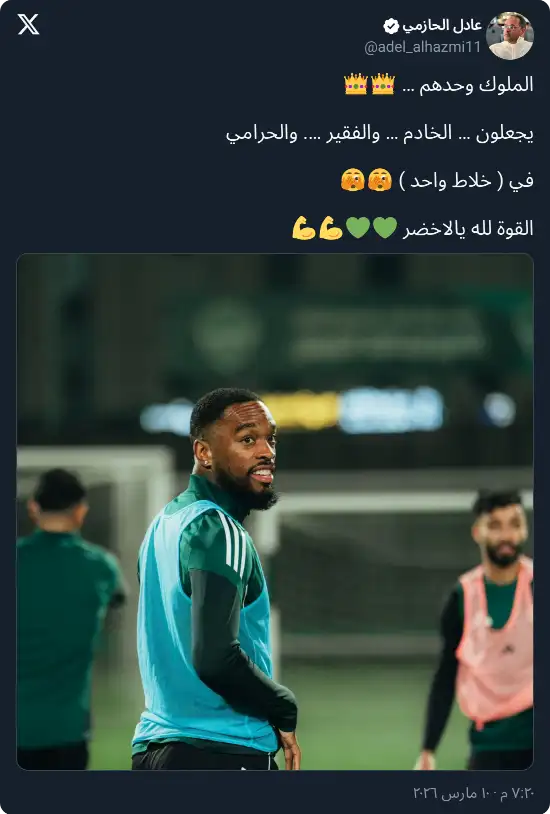
Task: Click the right shocked face emoji
Action: (380, 180)
